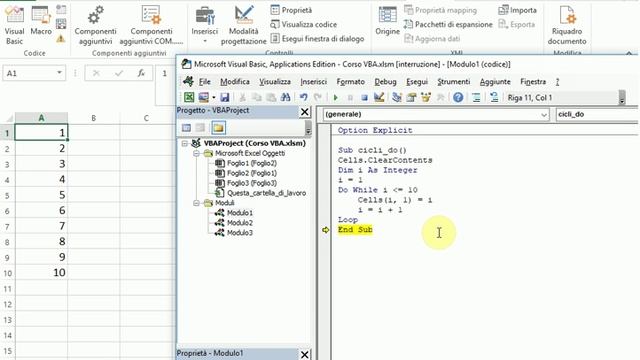Screen dimensions: 640x360
Task: Open the Name Box dropdown arrow
Action: 59,73
